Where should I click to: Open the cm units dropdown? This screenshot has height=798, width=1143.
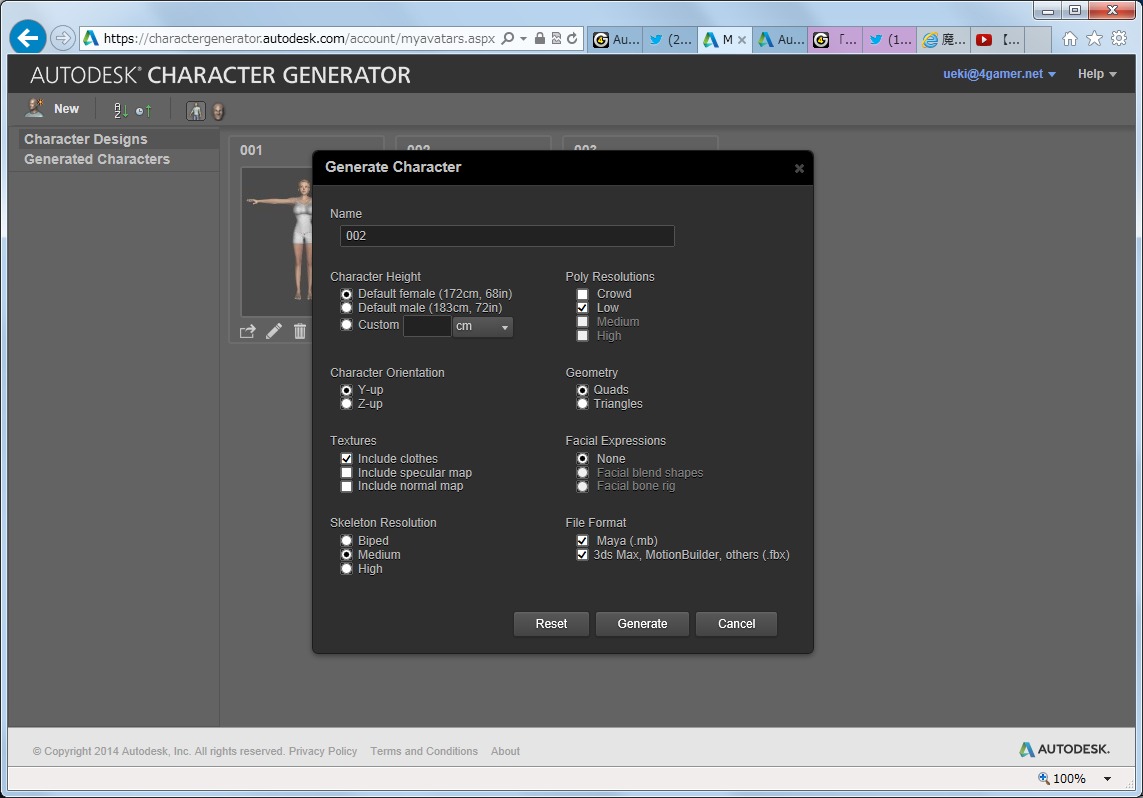tap(483, 326)
